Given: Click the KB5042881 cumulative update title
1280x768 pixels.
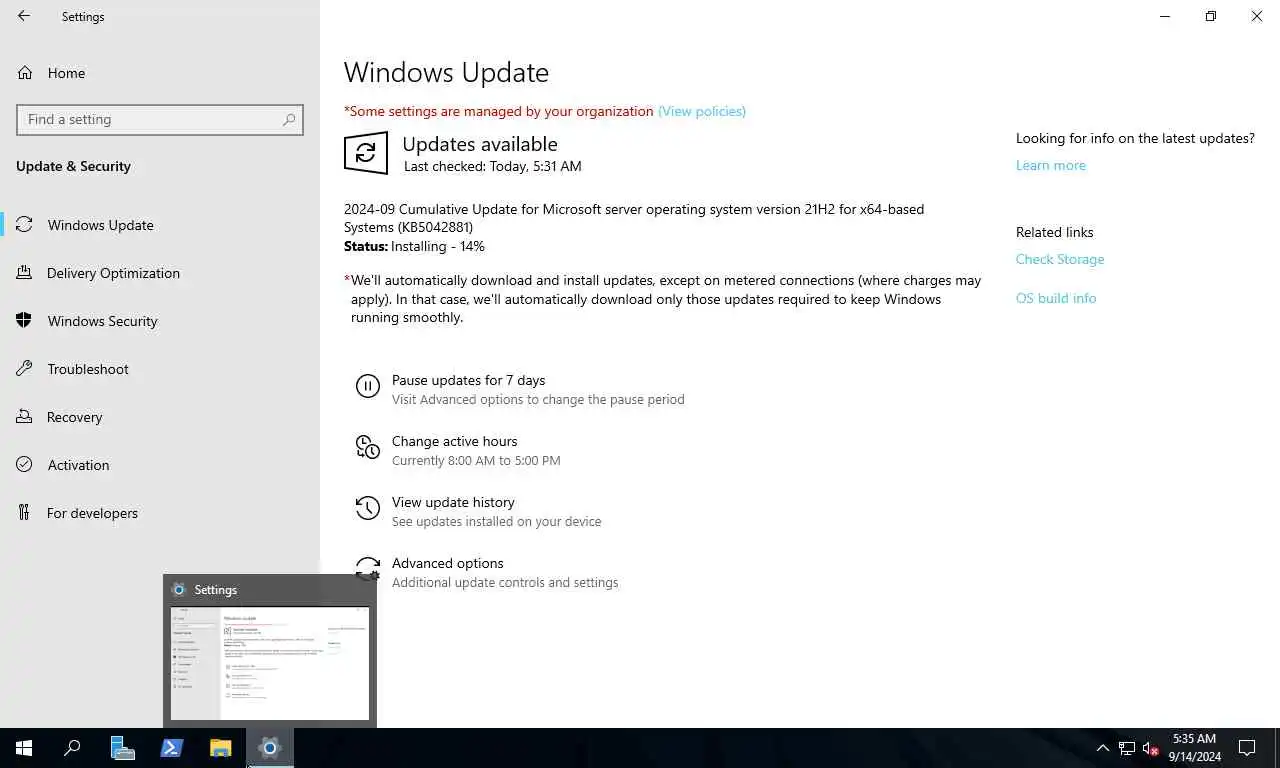Looking at the screenshot, I should click(634, 218).
